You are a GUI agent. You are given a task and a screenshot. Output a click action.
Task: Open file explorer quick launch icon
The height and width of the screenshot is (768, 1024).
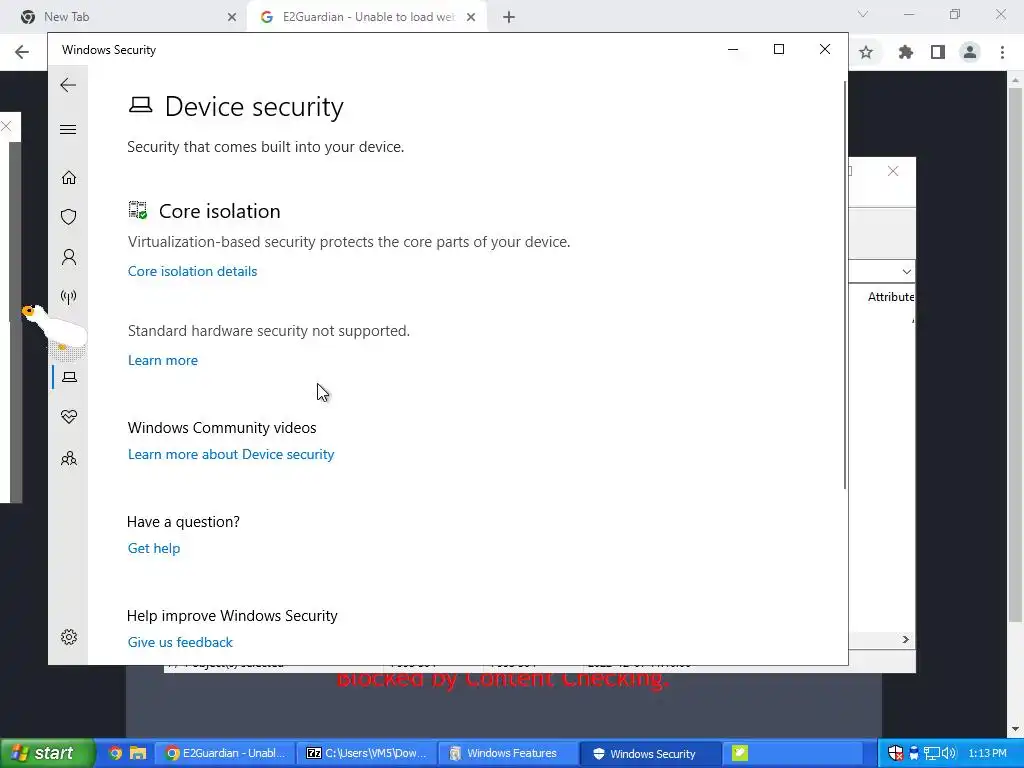pyautogui.click(x=138, y=753)
